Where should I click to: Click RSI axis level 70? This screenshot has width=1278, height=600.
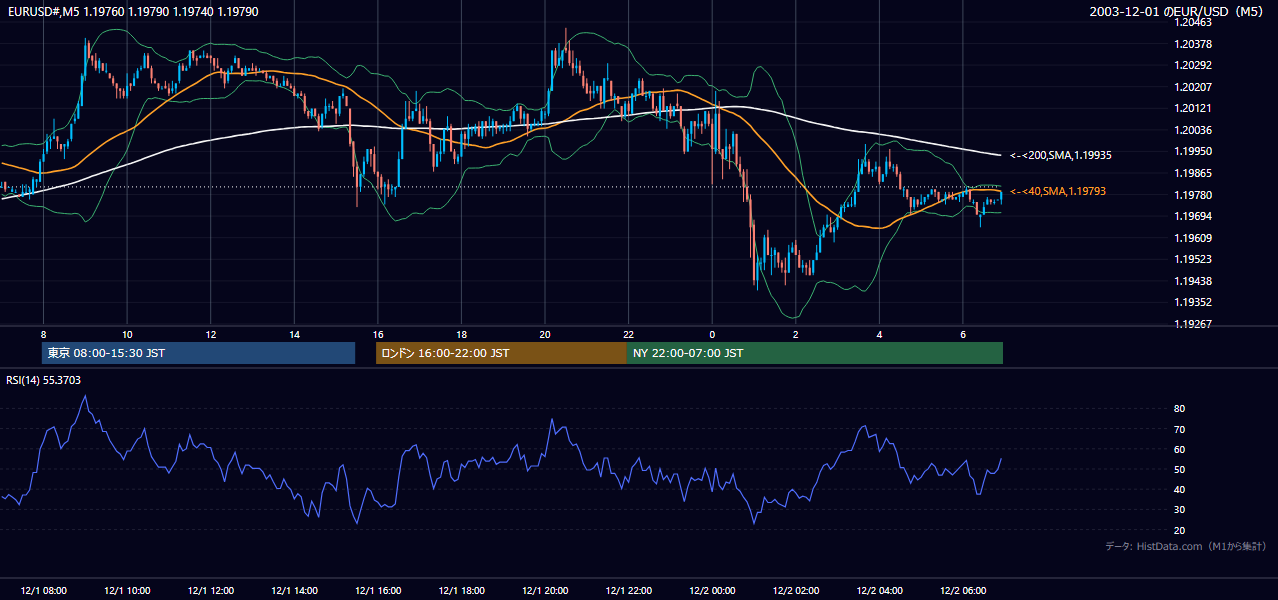tap(1180, 429)
